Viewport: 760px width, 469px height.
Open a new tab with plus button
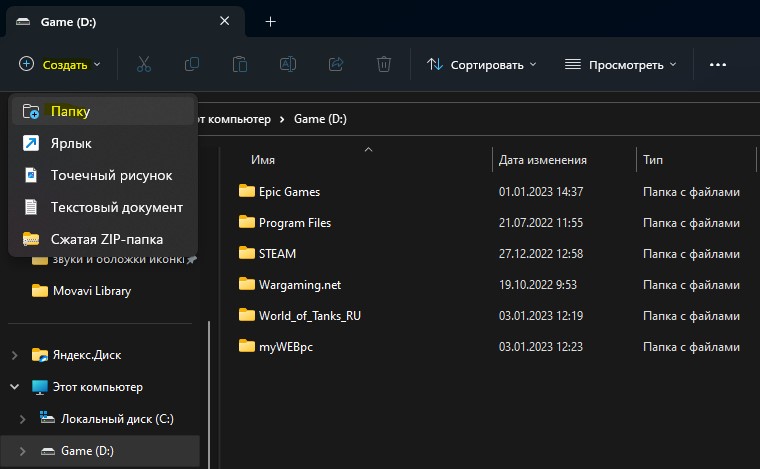tap(270, 22)
